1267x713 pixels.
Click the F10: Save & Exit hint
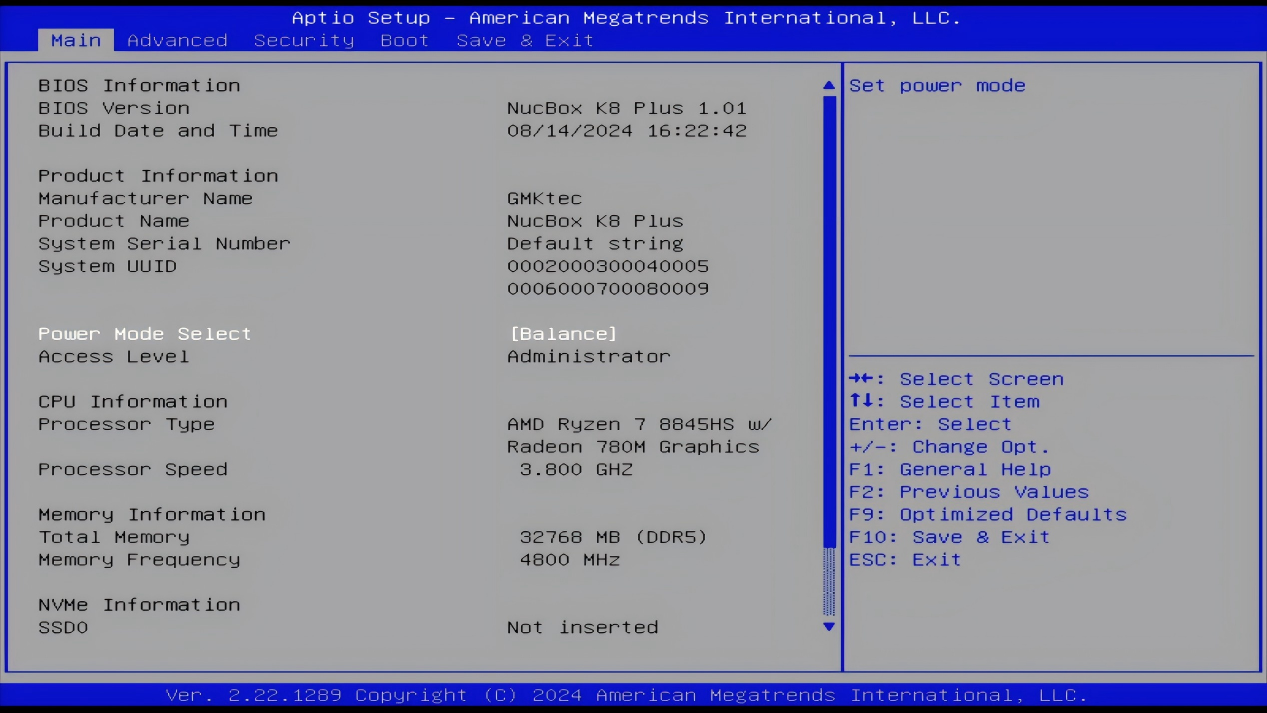tap(949, 538)
